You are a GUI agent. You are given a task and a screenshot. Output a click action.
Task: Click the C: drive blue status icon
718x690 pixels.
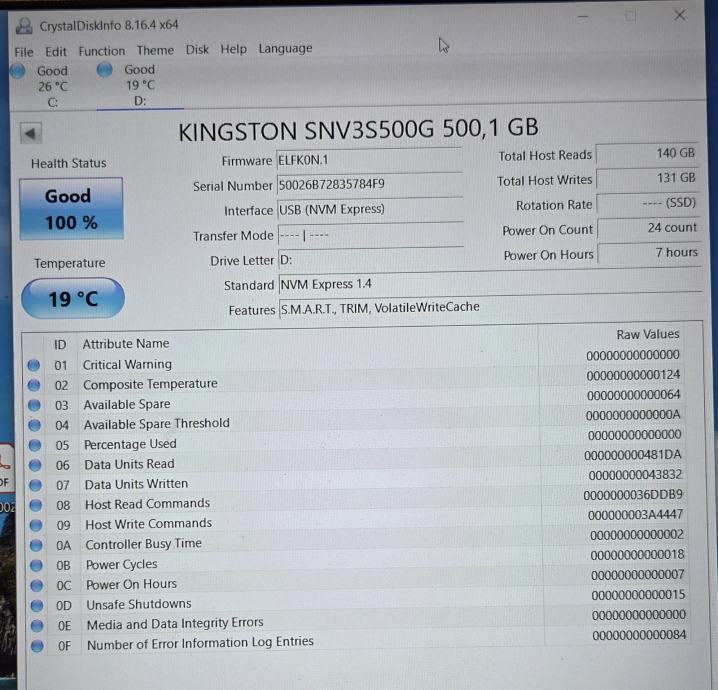point(18,71)
